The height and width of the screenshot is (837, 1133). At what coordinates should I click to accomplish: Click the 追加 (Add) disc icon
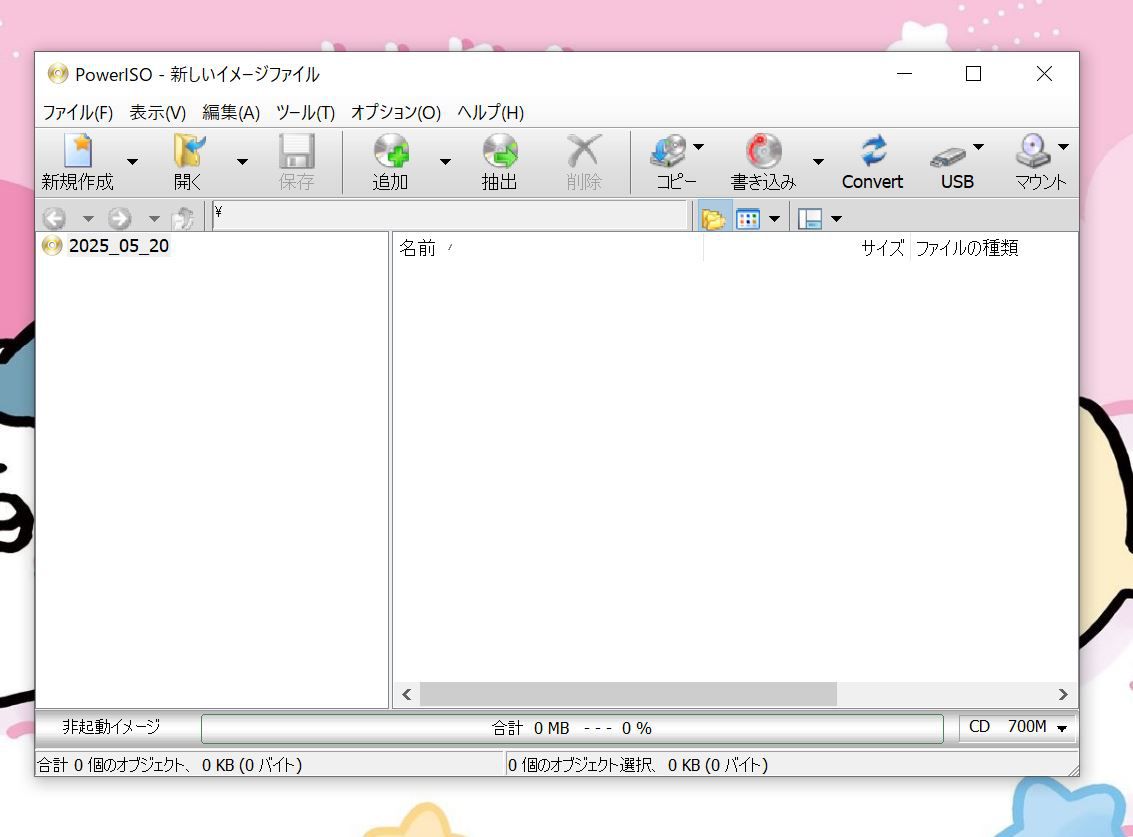pyautogui.click(x=391, y=152)
